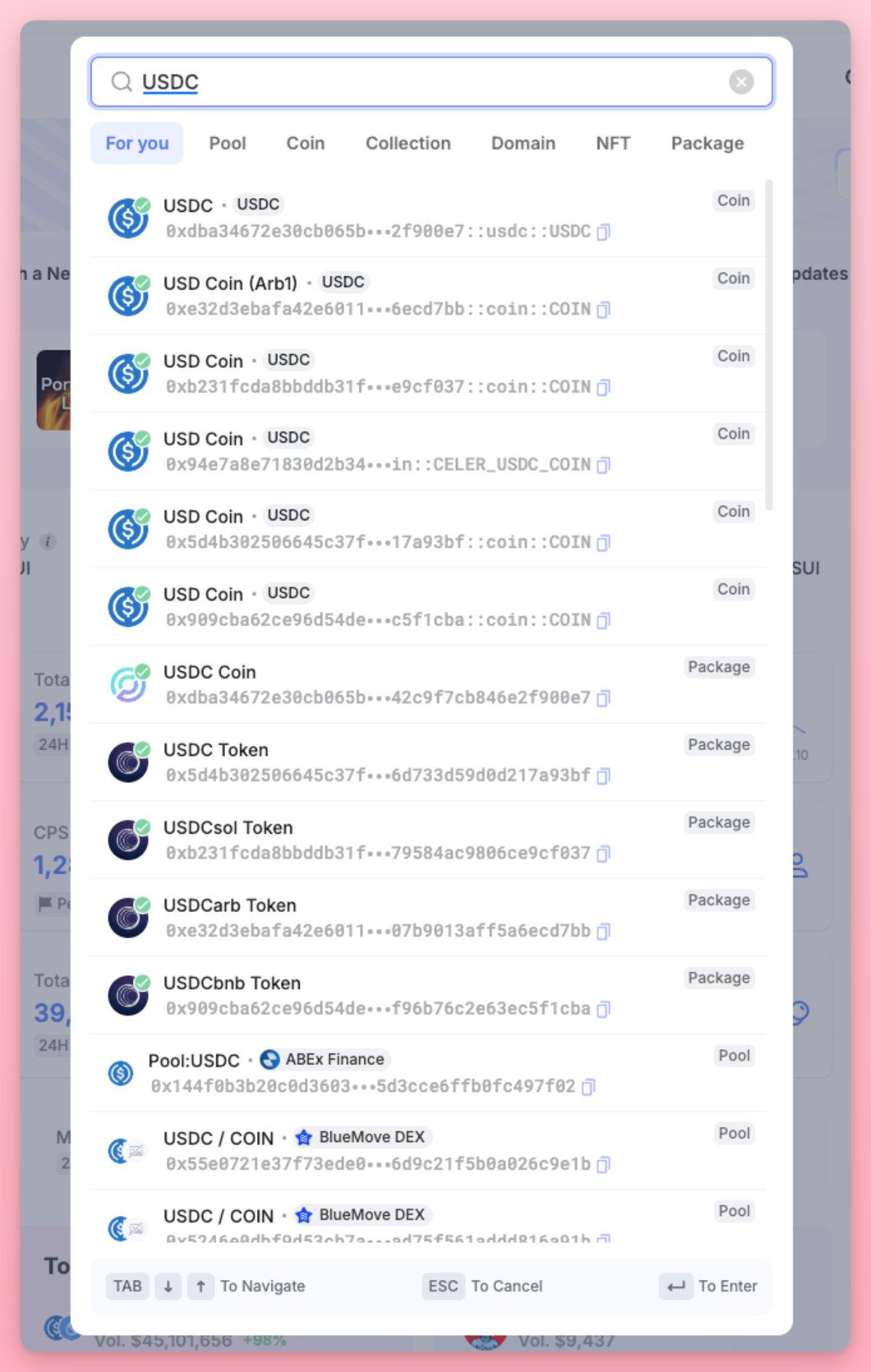Switch to the Pool tab
Viewport: 871px width, 1372px height.
pos(227,143)
